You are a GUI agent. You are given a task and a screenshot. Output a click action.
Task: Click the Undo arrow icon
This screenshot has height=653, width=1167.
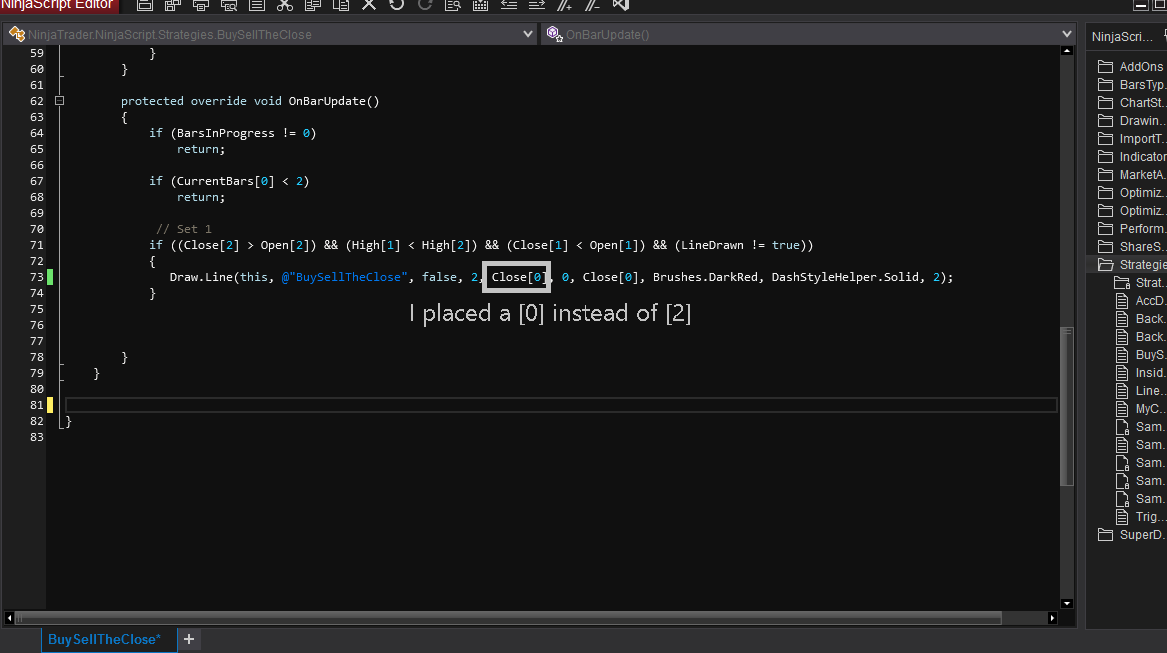397,4
